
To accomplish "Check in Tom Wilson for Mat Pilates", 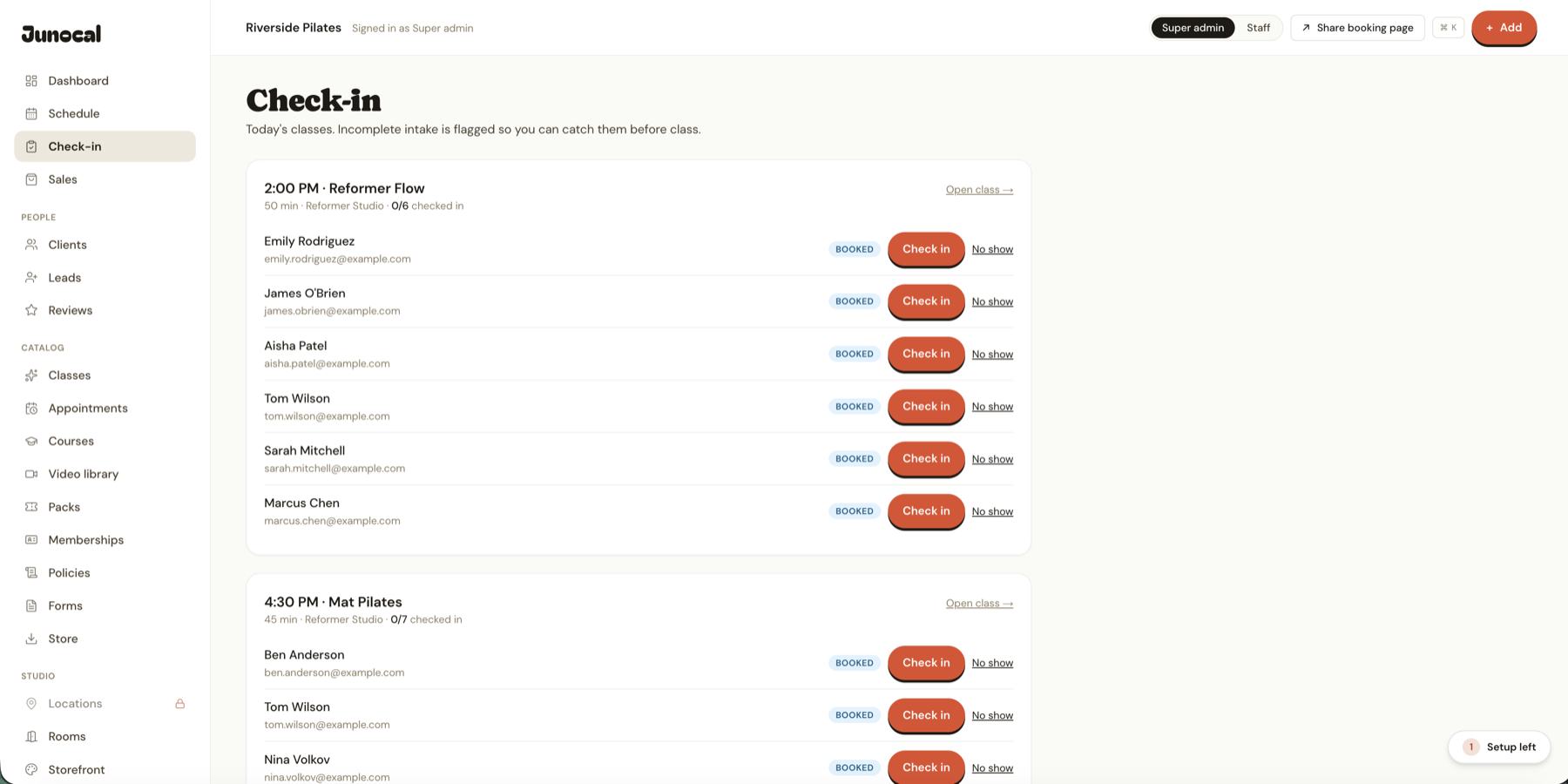I will coord(926,715).
